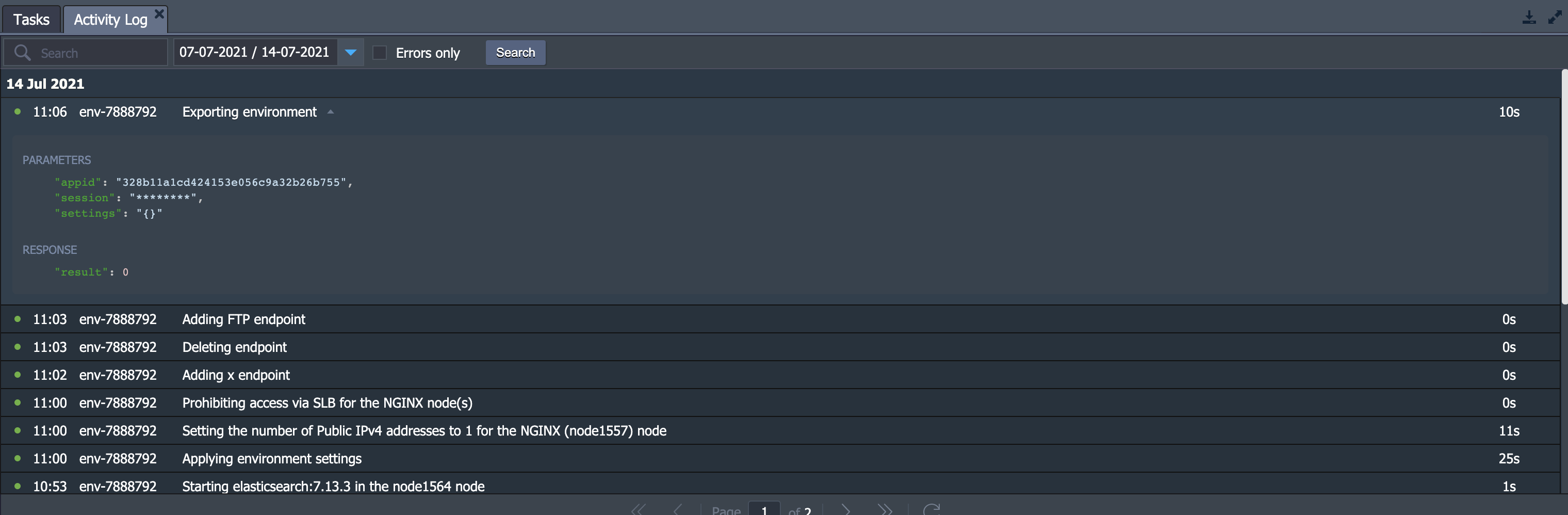
Task: Click the RESPONSE heading
Action: (x=50, y=250)
